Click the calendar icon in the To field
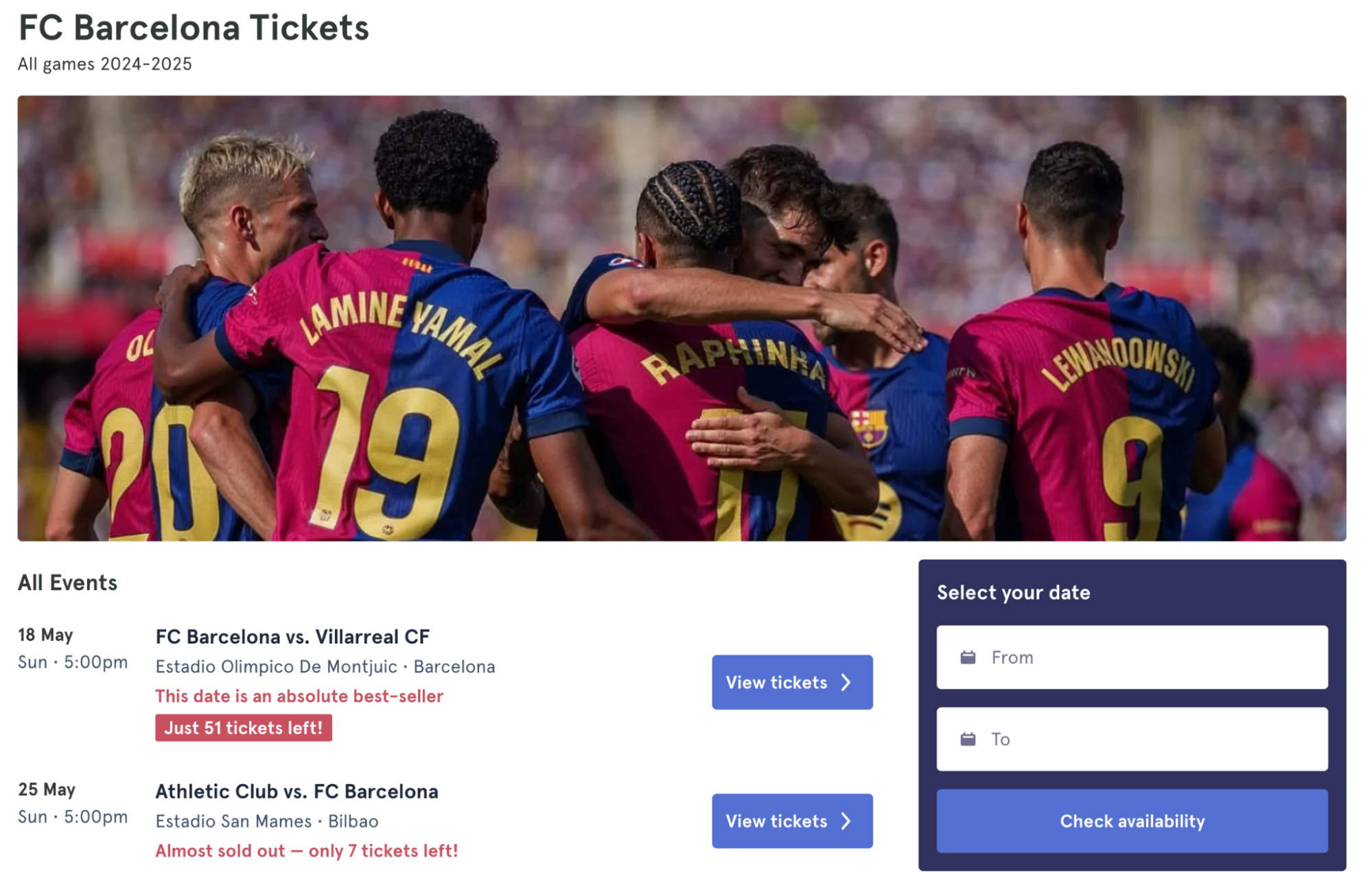Screen dimensions: 1372x872 click(969, 739)
